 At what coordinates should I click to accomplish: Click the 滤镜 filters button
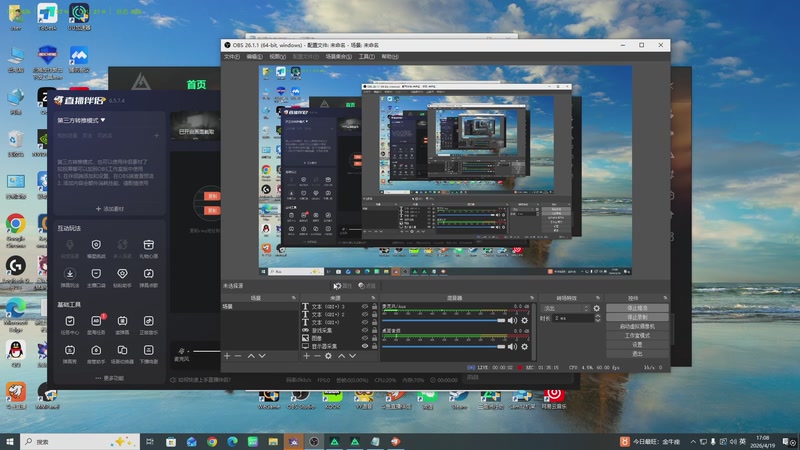(x=367, y=286)
